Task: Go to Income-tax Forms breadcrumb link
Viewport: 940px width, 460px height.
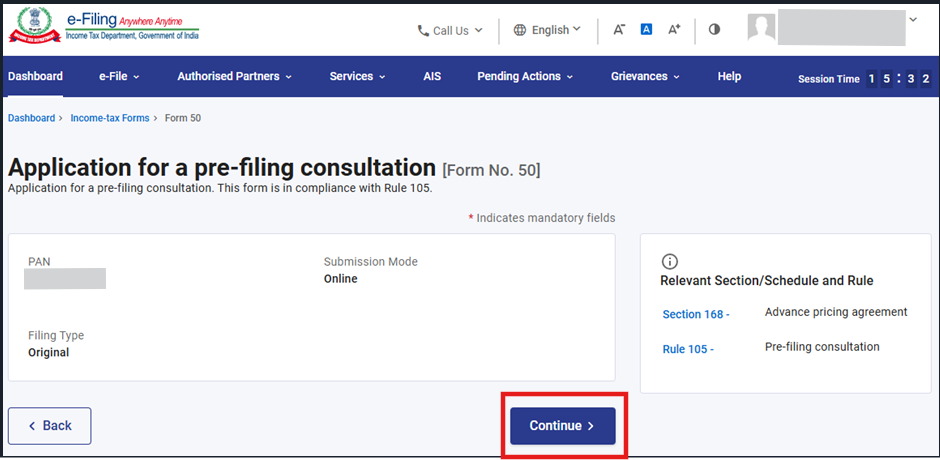Action: tap(110, 118)
